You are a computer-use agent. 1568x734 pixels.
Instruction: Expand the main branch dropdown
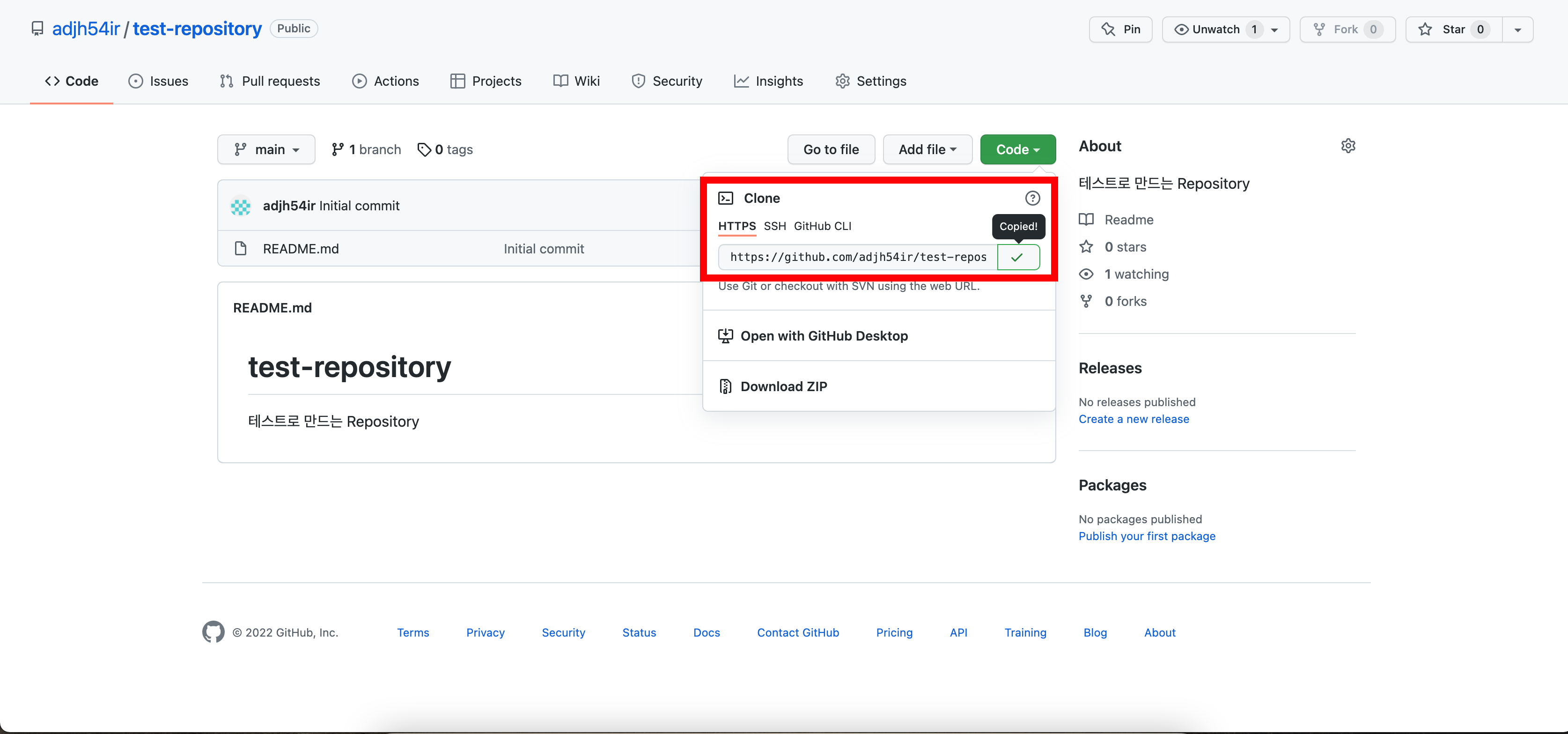(266, 149)
